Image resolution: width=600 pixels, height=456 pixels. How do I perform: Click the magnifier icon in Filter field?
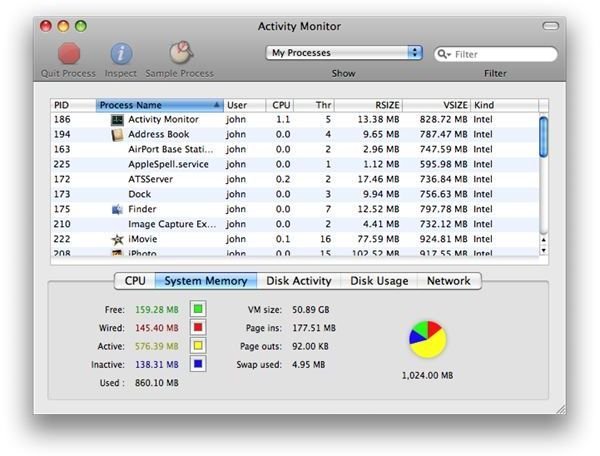coord(443,54)
